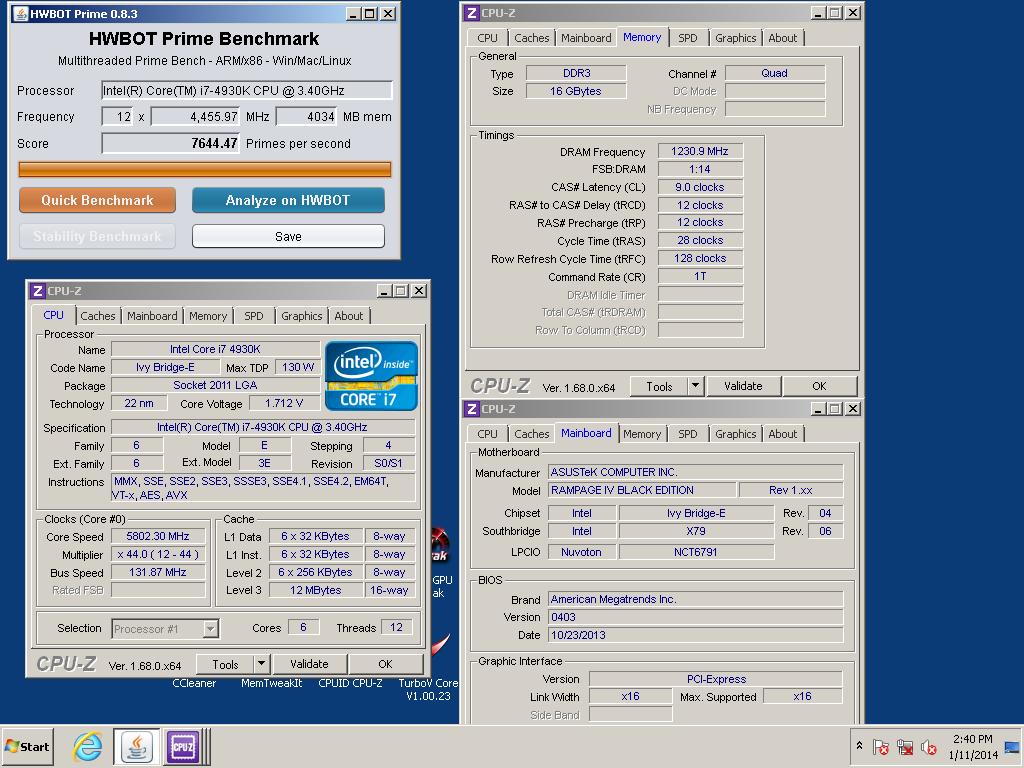
Task: Click the LPCIO chip NCT6791
Action: click(696, 552)
